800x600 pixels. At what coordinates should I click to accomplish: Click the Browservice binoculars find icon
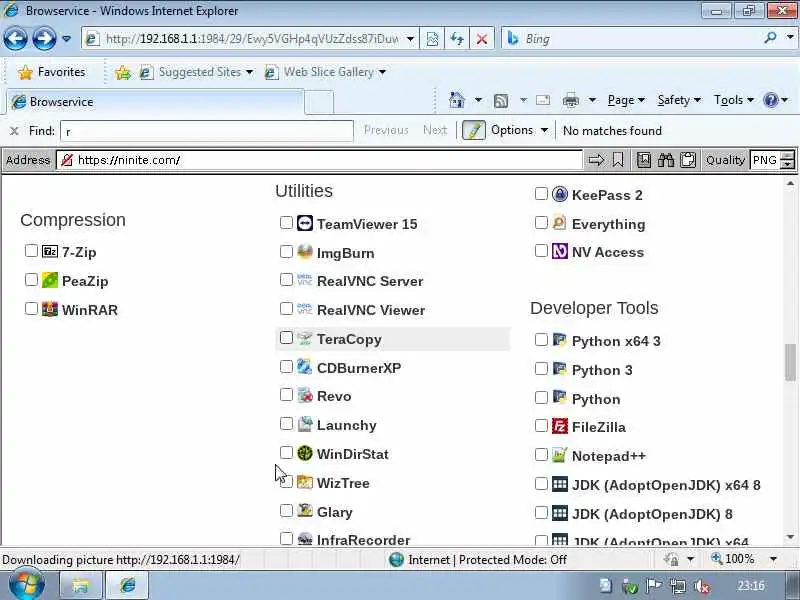666,160
